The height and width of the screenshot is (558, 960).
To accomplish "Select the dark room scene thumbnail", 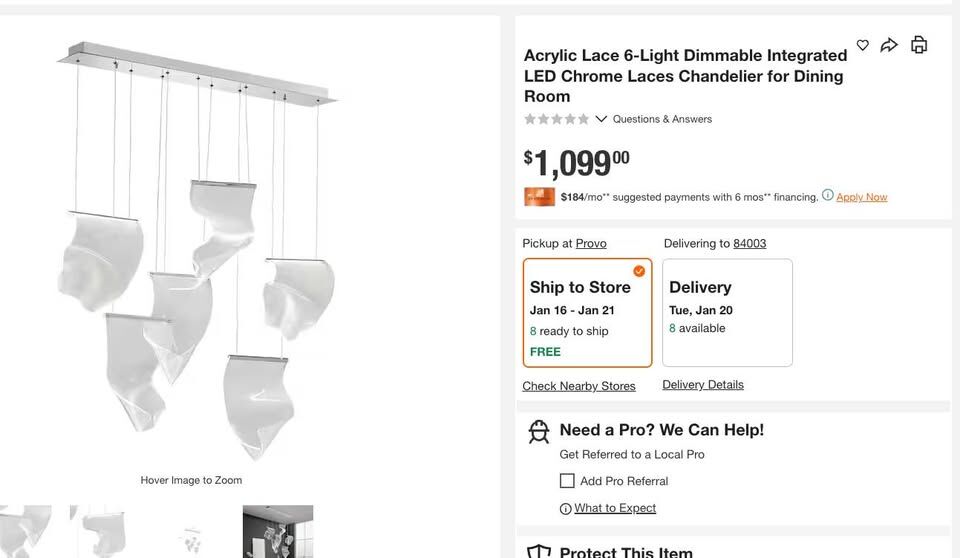I will point(278,531).
